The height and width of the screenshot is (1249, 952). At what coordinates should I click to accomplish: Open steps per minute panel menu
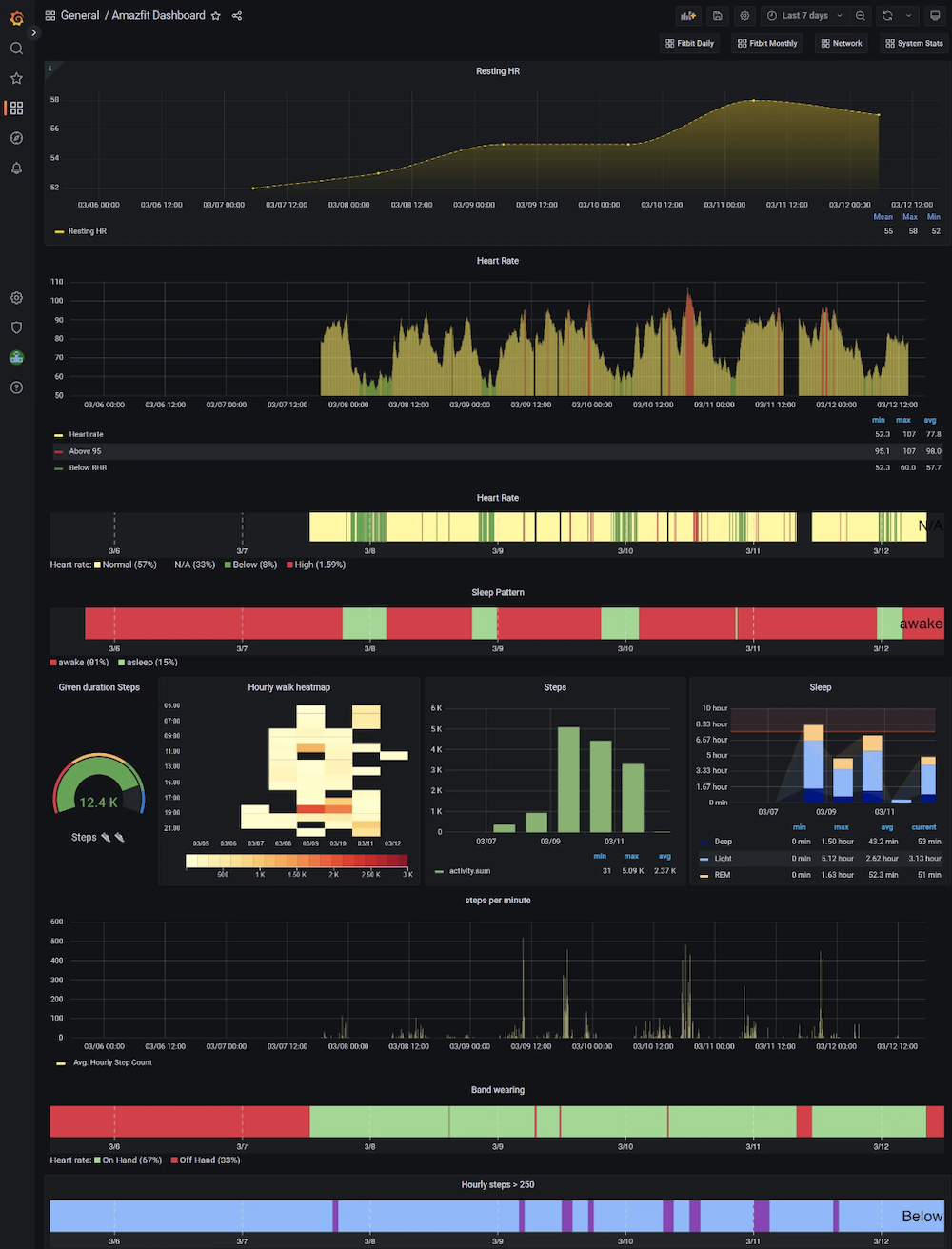pos(498,901)
